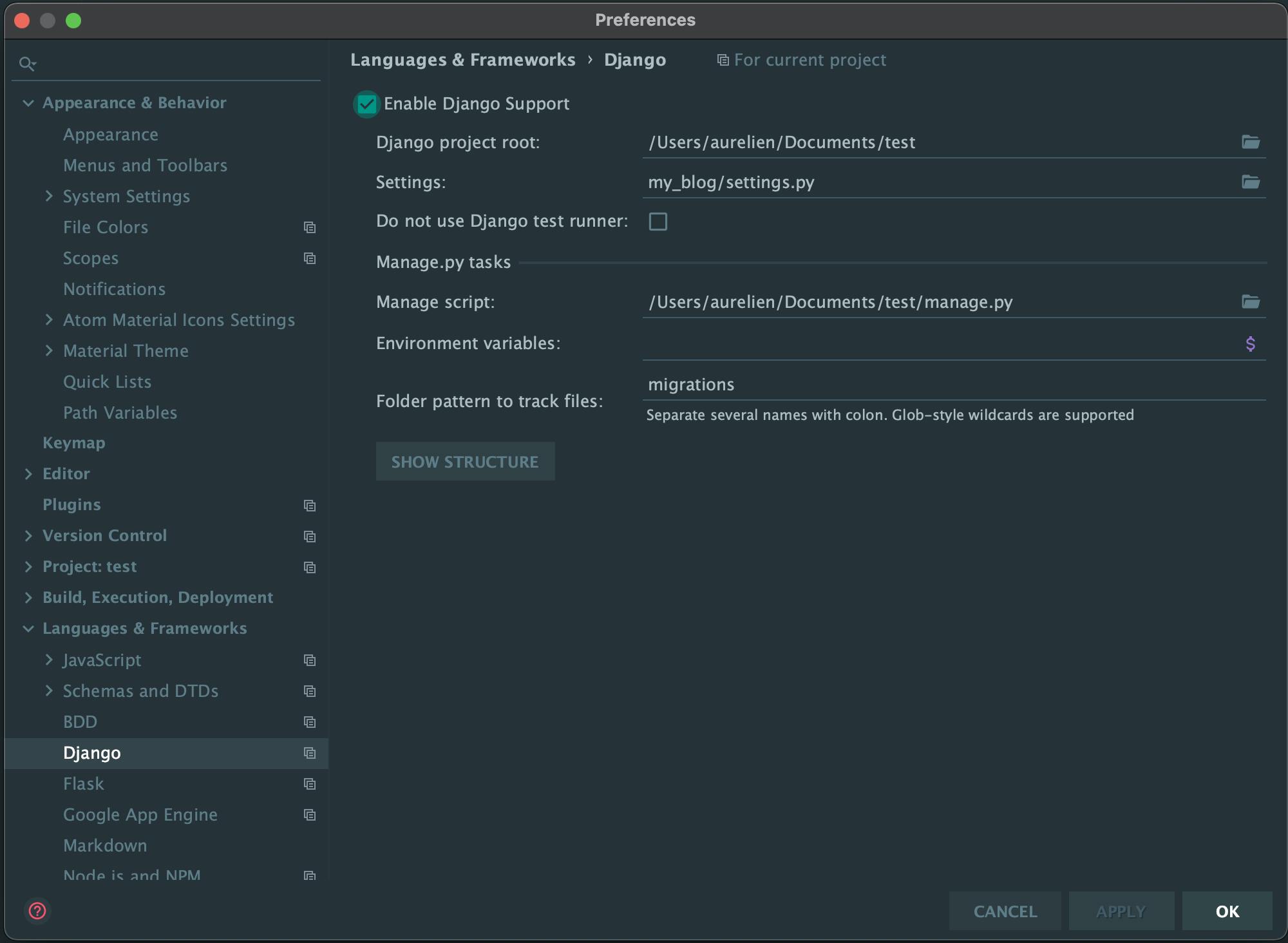Expand the Editor section
The image size is (1288, 943).
(28, 474)
